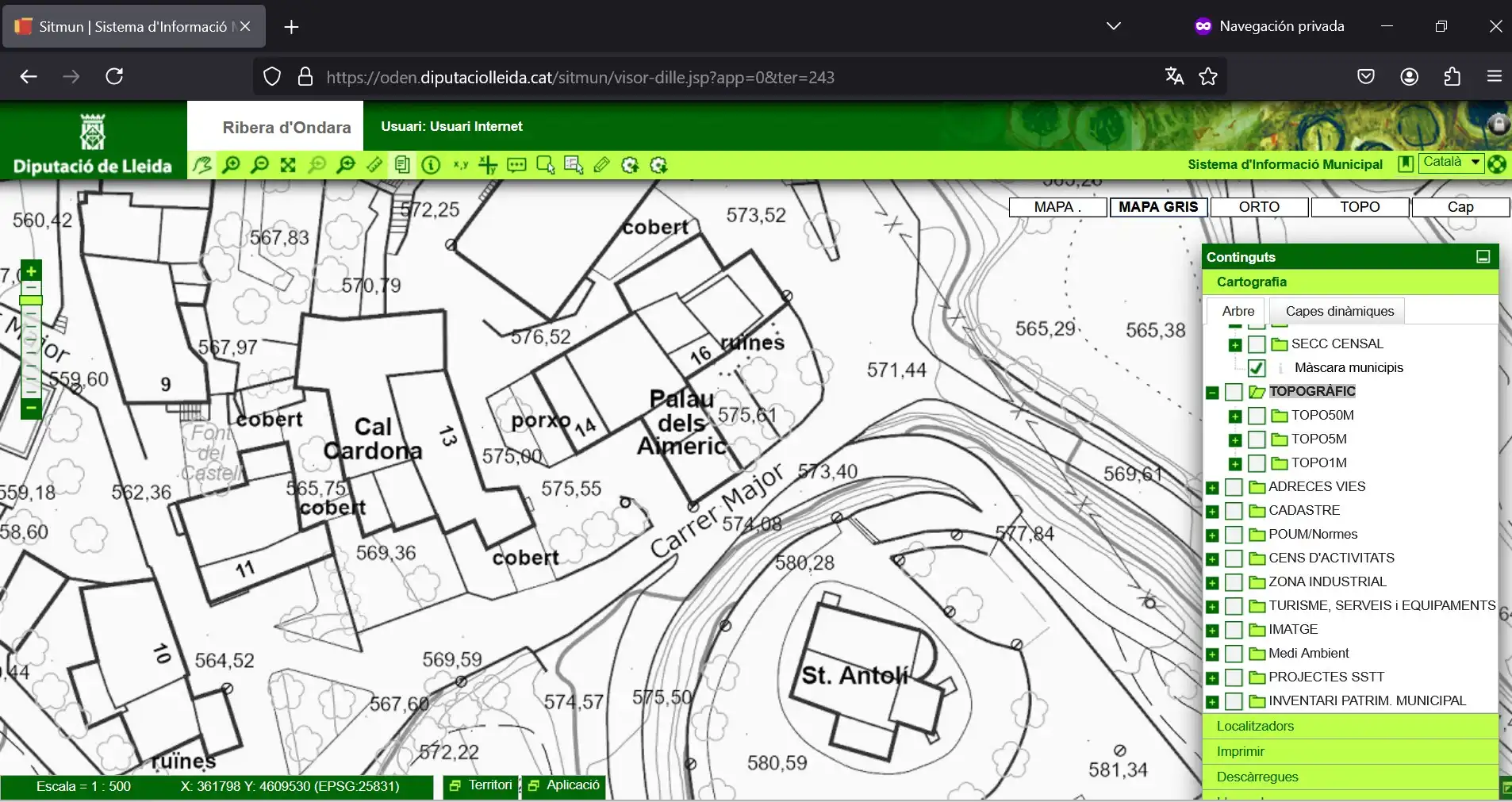Open the x,y coordinates tool
The height and width of the screenshot is (802, 1512).
coord(460,165)
